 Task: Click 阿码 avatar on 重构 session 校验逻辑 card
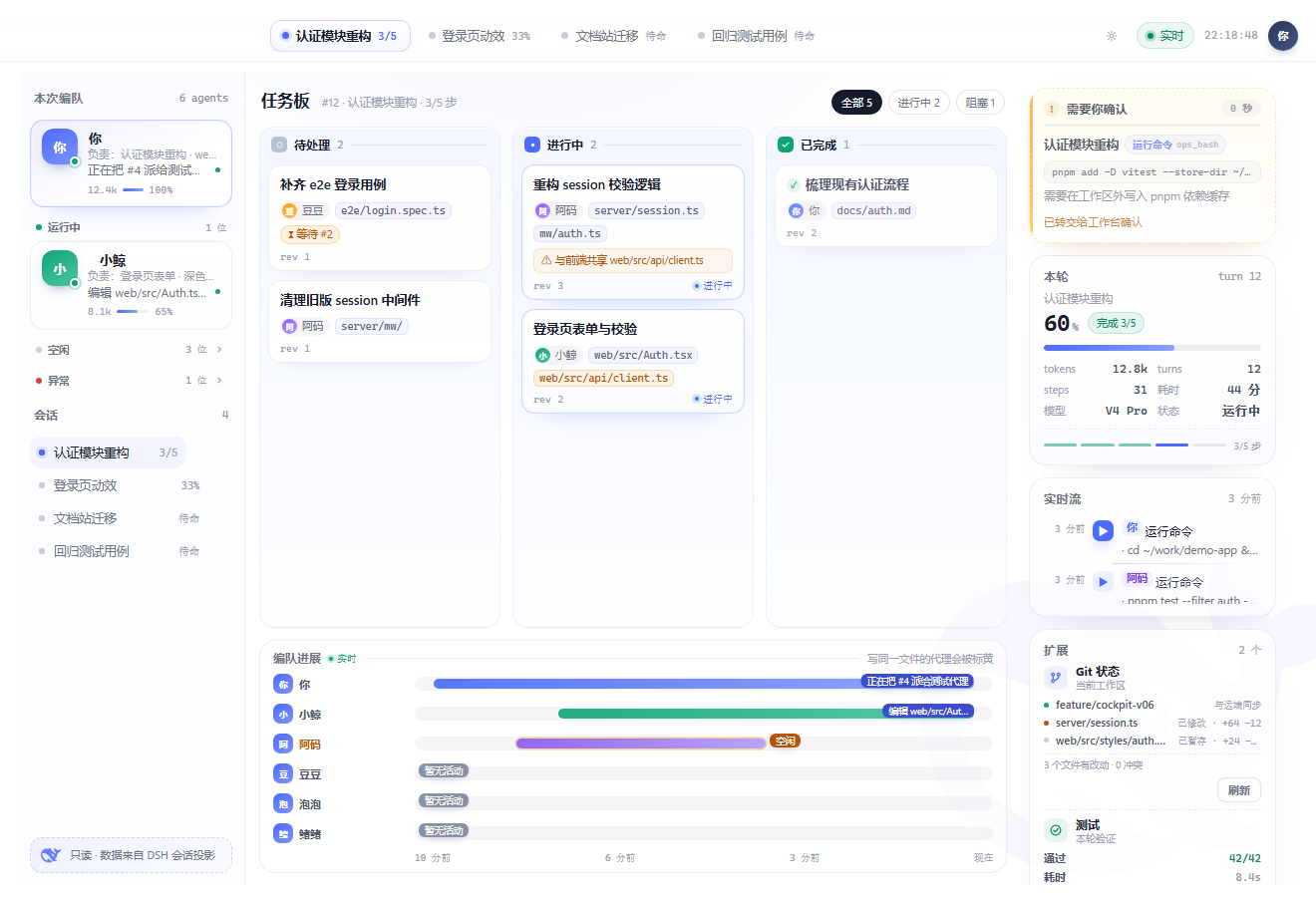click(542, 210)
